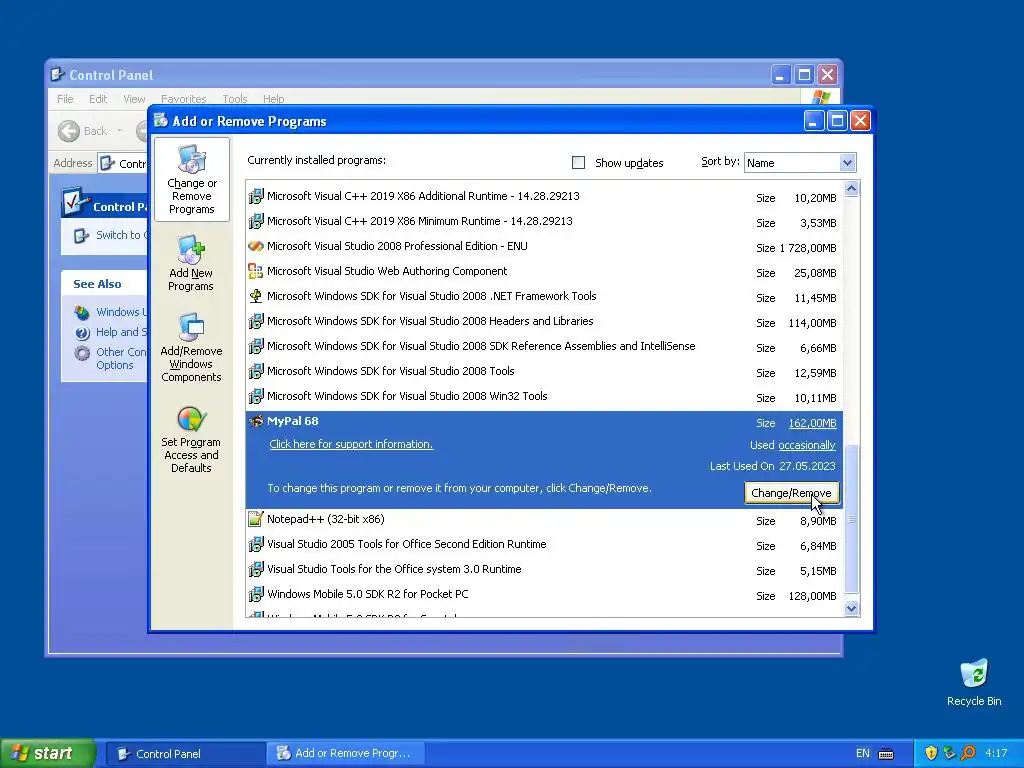
Task: Click the MyPal 68 program icon
Action: tap(256, 421)
